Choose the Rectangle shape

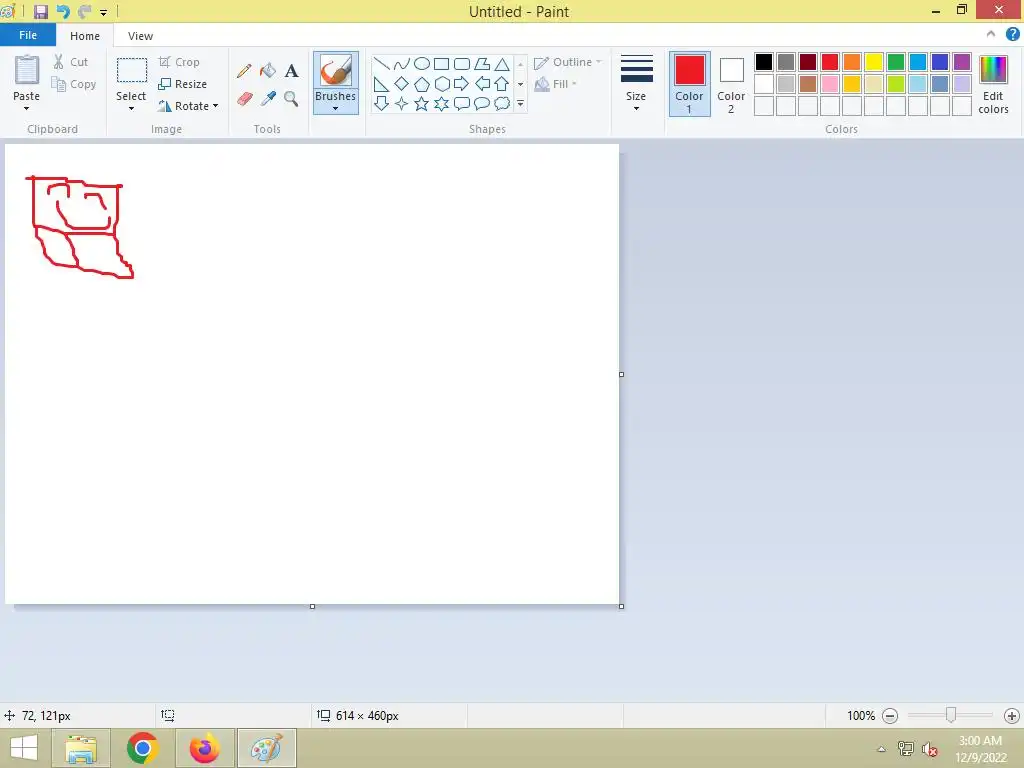(x=441, y=64)
